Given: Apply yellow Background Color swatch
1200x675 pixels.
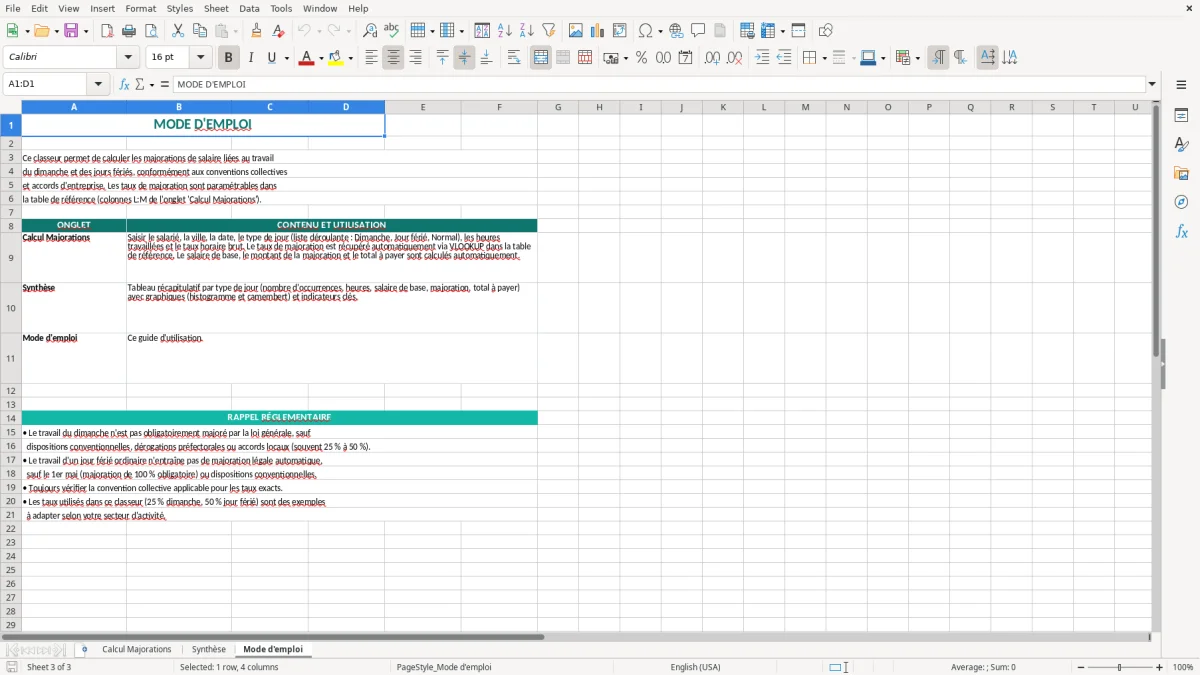Looking at the screenshot, I should click(336, 58).
